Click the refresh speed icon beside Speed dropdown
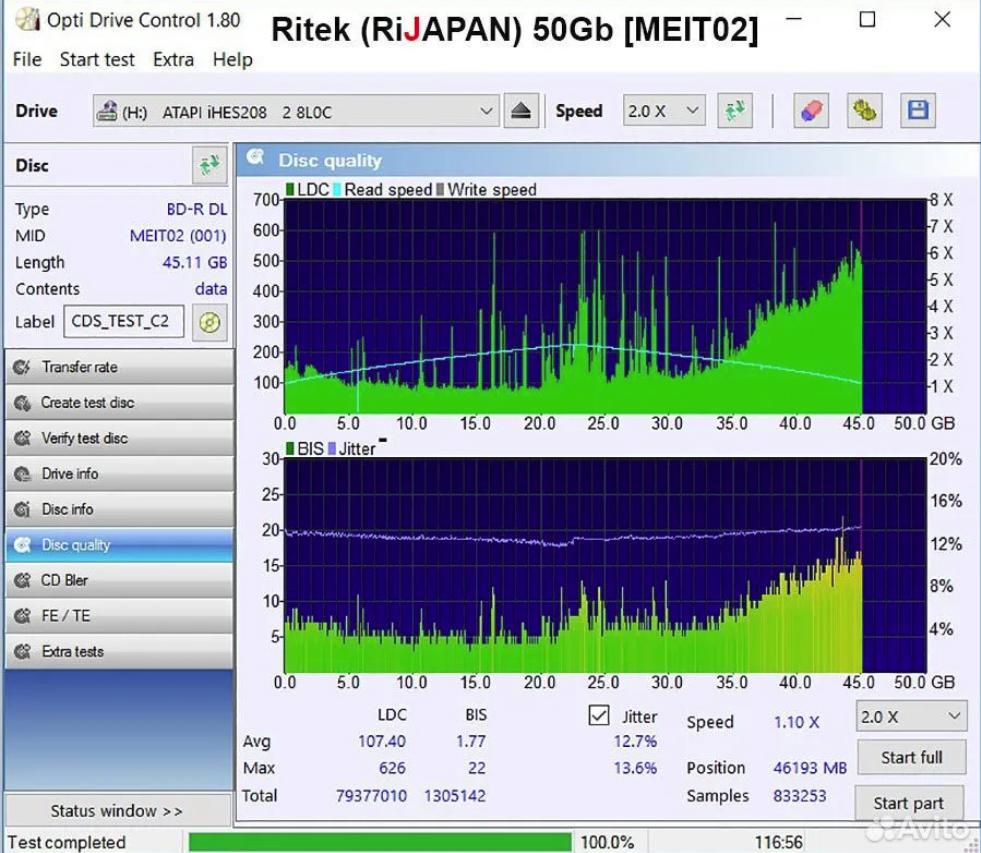 click(735, 111)
